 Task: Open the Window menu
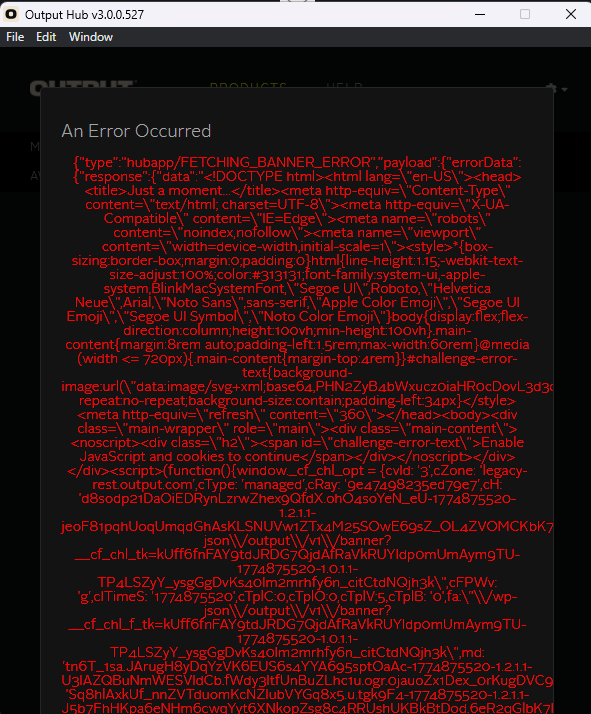[91, 37]
